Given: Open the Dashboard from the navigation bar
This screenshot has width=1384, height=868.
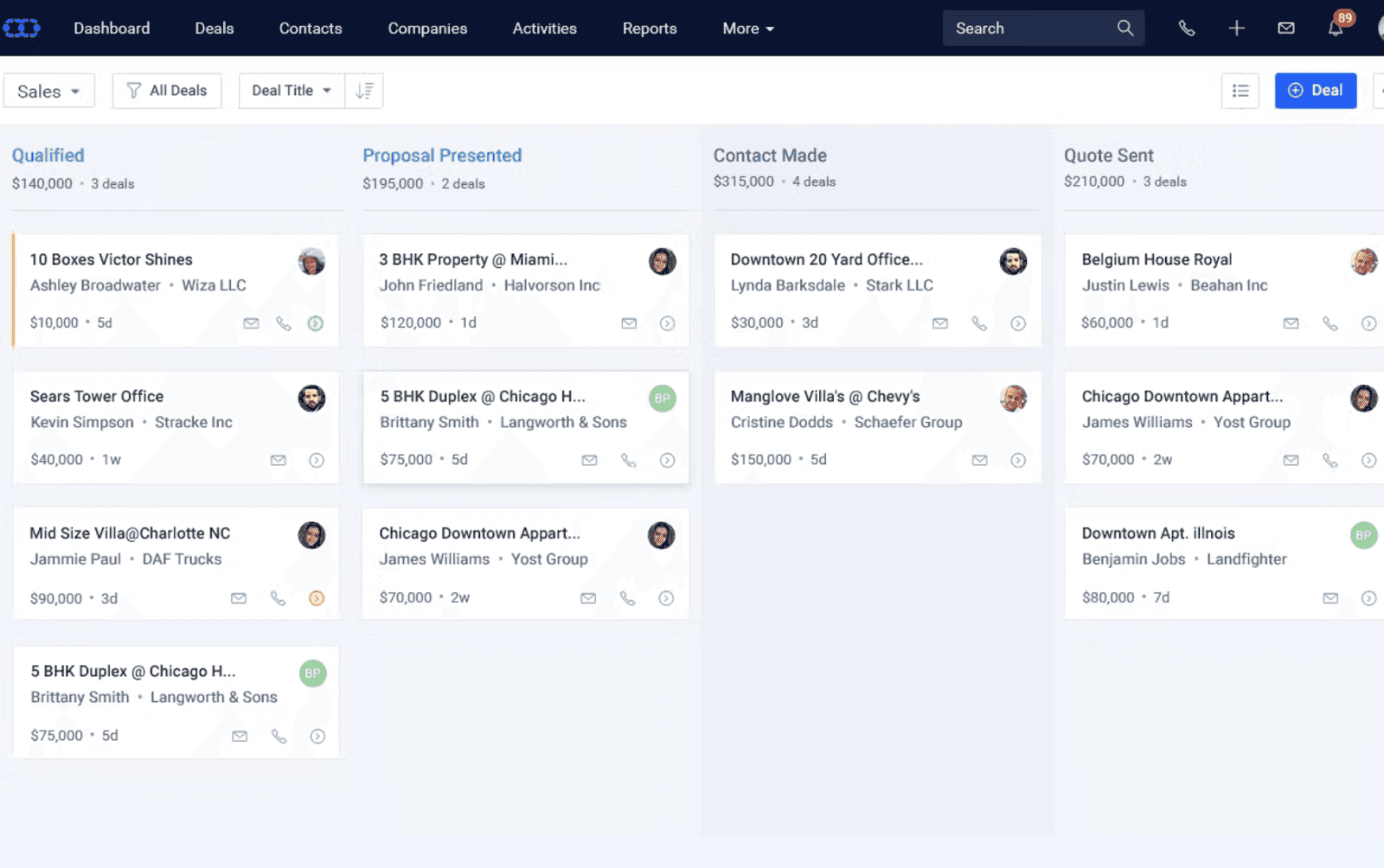Looking at the screenshot, I should (x=112, y=28).
